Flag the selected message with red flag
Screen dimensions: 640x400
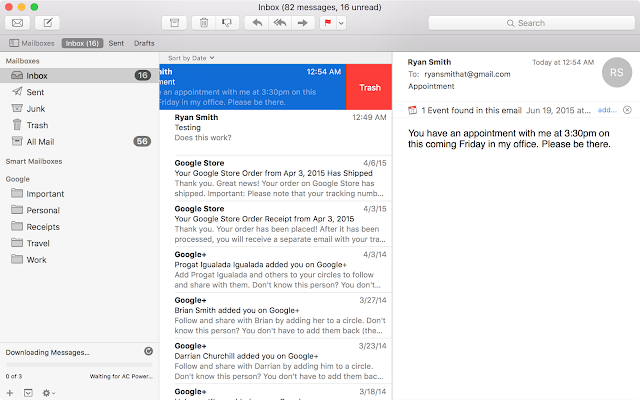coord(328,23)
